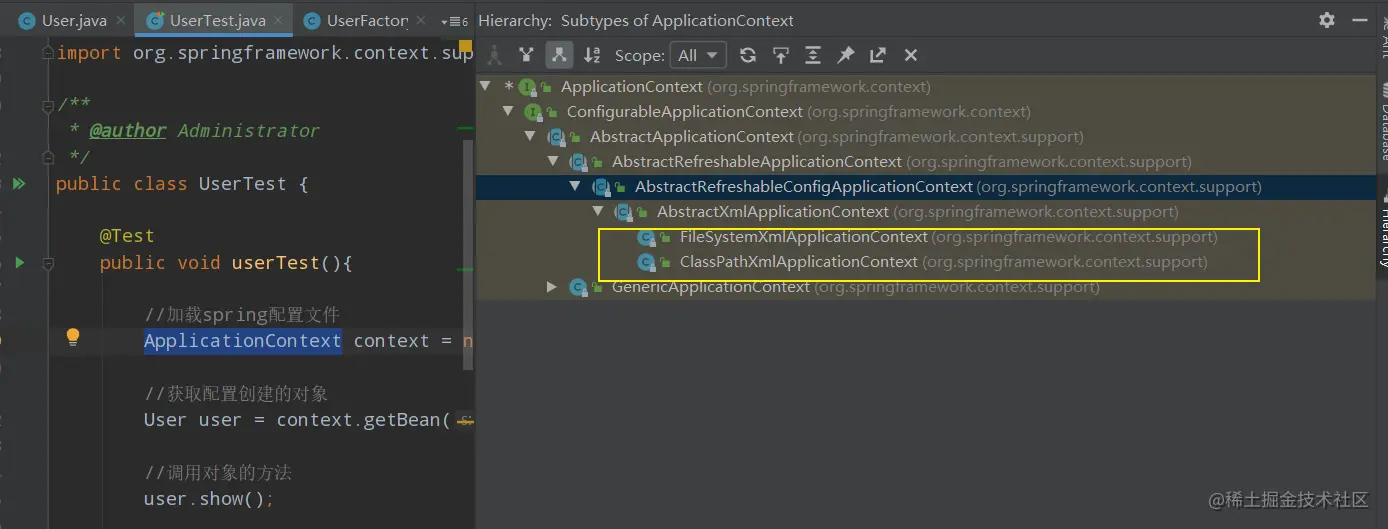Export hierarchy to a text file

(878, 55)
